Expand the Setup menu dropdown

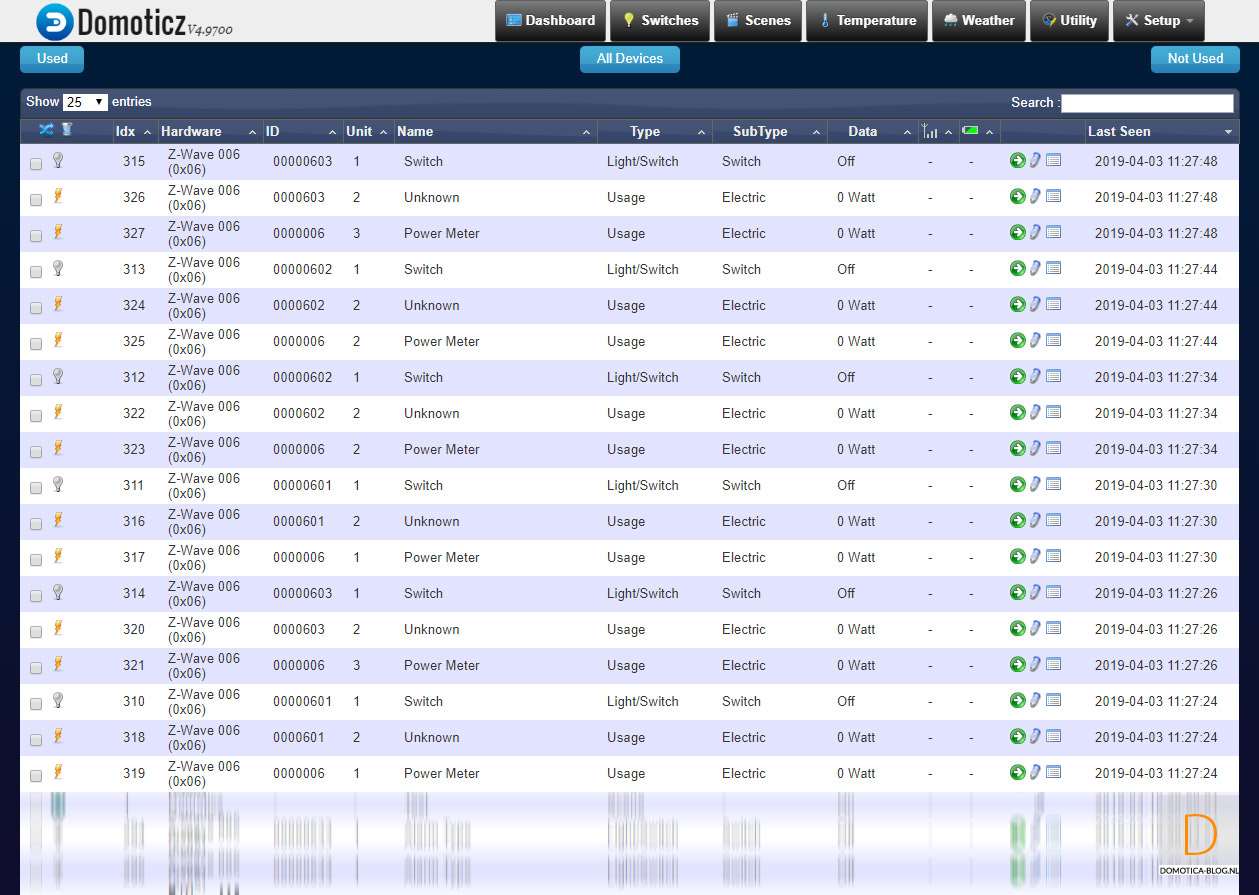pos(1158,20)
